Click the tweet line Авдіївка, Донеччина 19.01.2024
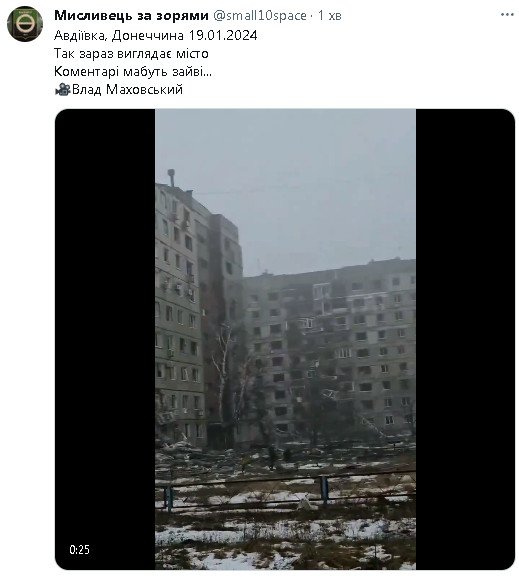Viewport: 519px width, 577px height. pos(156,36)
